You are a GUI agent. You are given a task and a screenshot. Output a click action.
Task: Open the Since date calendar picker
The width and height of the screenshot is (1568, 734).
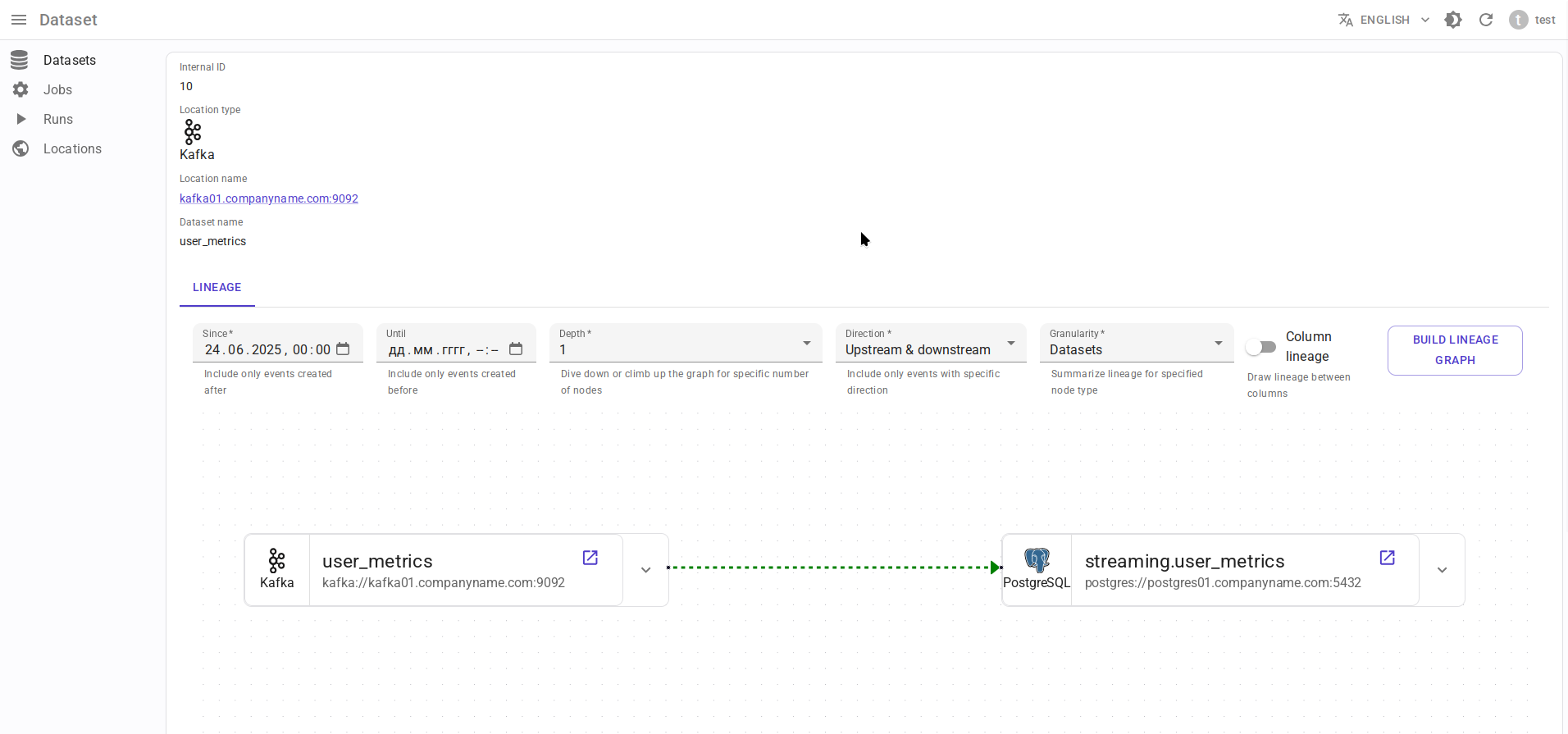click(x=343, y=349)
